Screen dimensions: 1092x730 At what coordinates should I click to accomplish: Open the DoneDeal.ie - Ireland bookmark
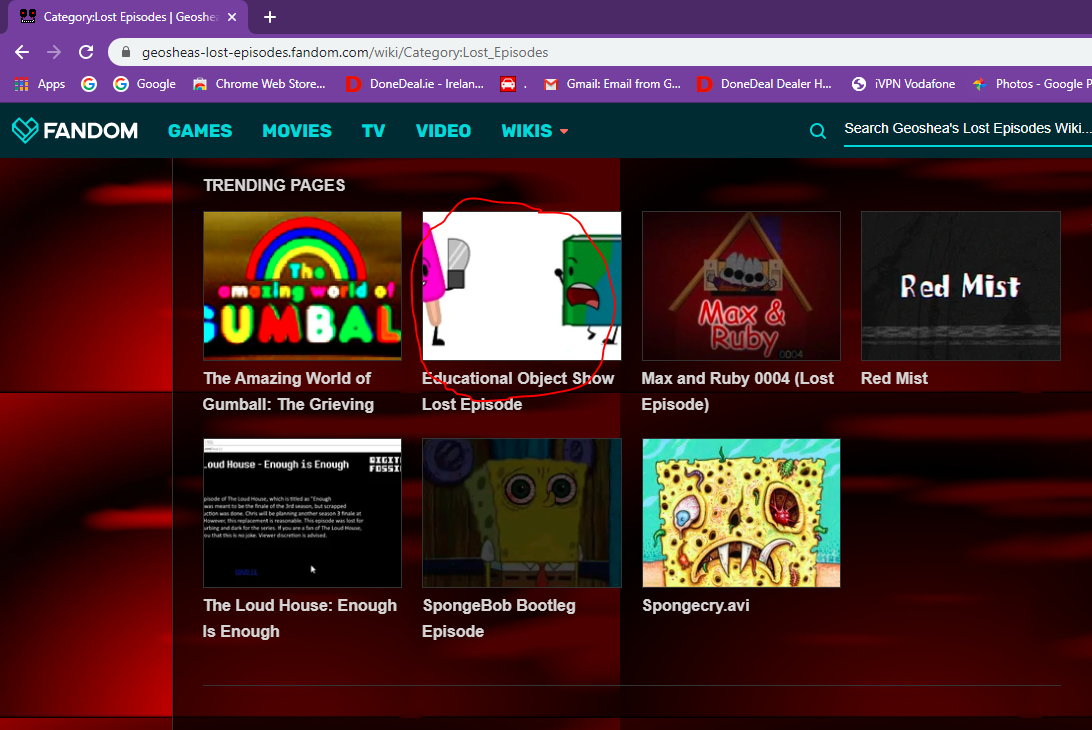tap(415, 84)
